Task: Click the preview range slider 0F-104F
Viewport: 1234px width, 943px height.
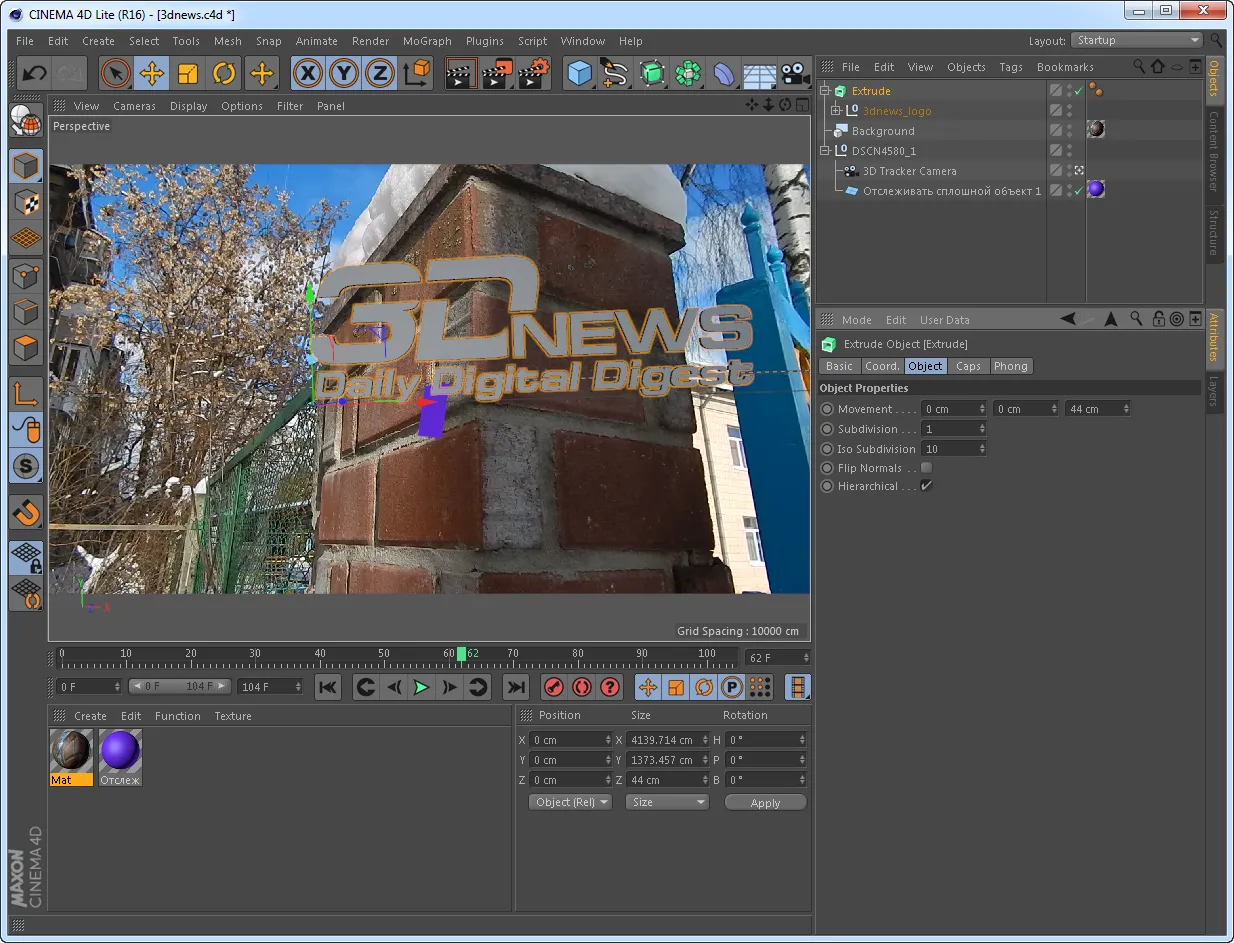Action: [x=179, y=686]
